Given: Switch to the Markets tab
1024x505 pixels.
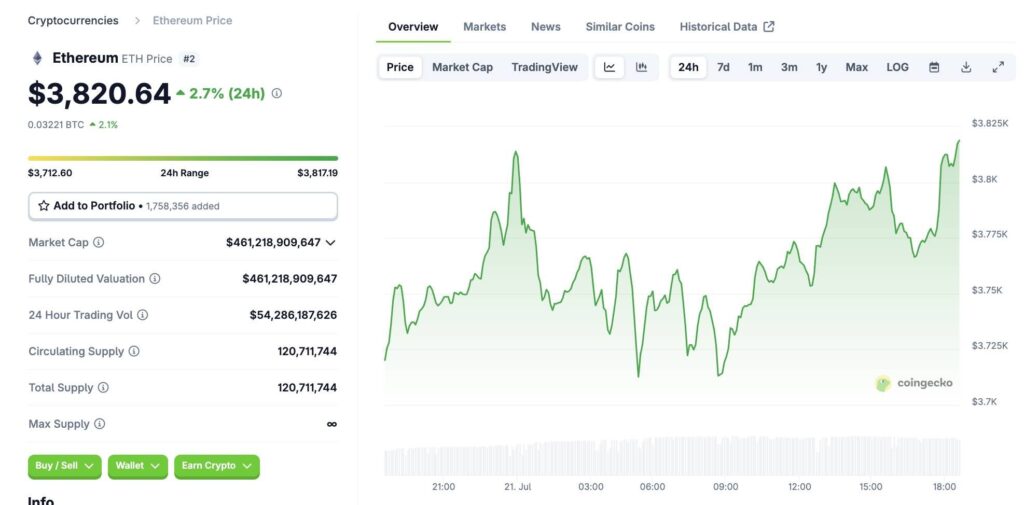Looking at the screenshot, I should tap(485, 27).
